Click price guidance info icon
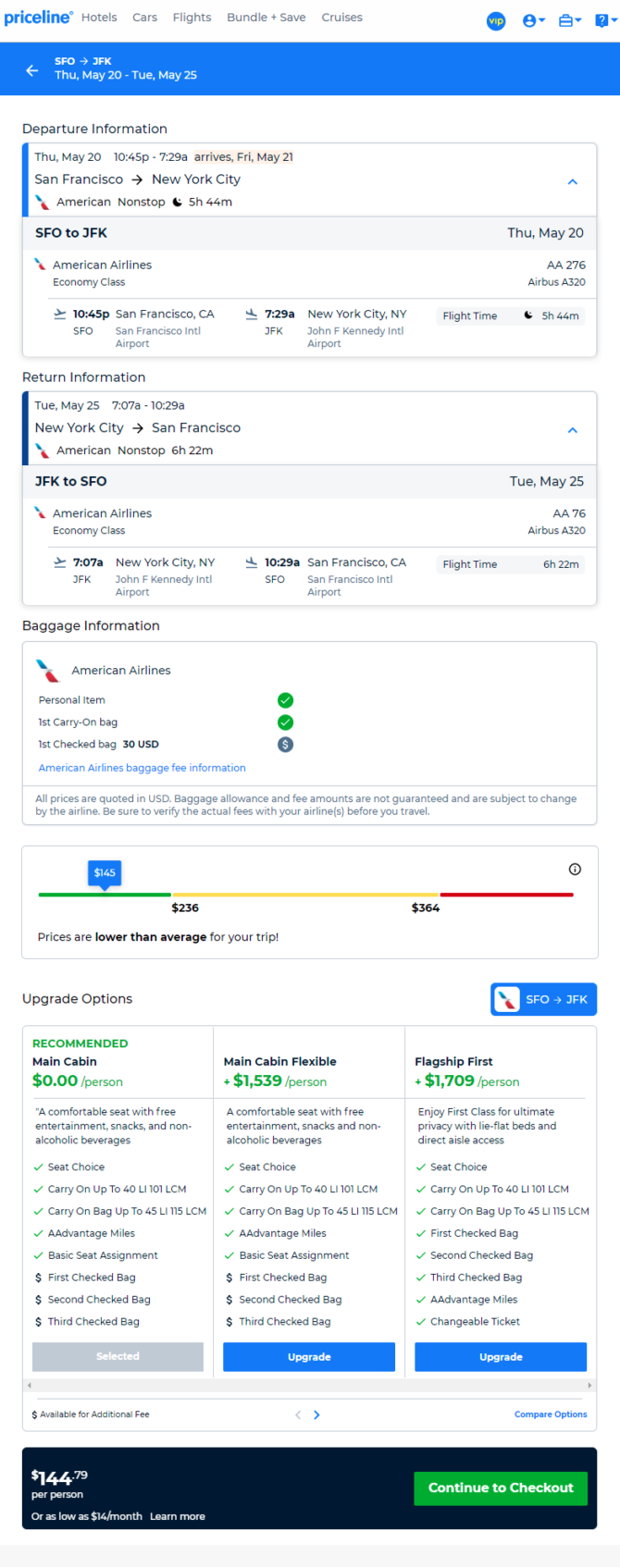620x1568 pixels. pos(575,870)
